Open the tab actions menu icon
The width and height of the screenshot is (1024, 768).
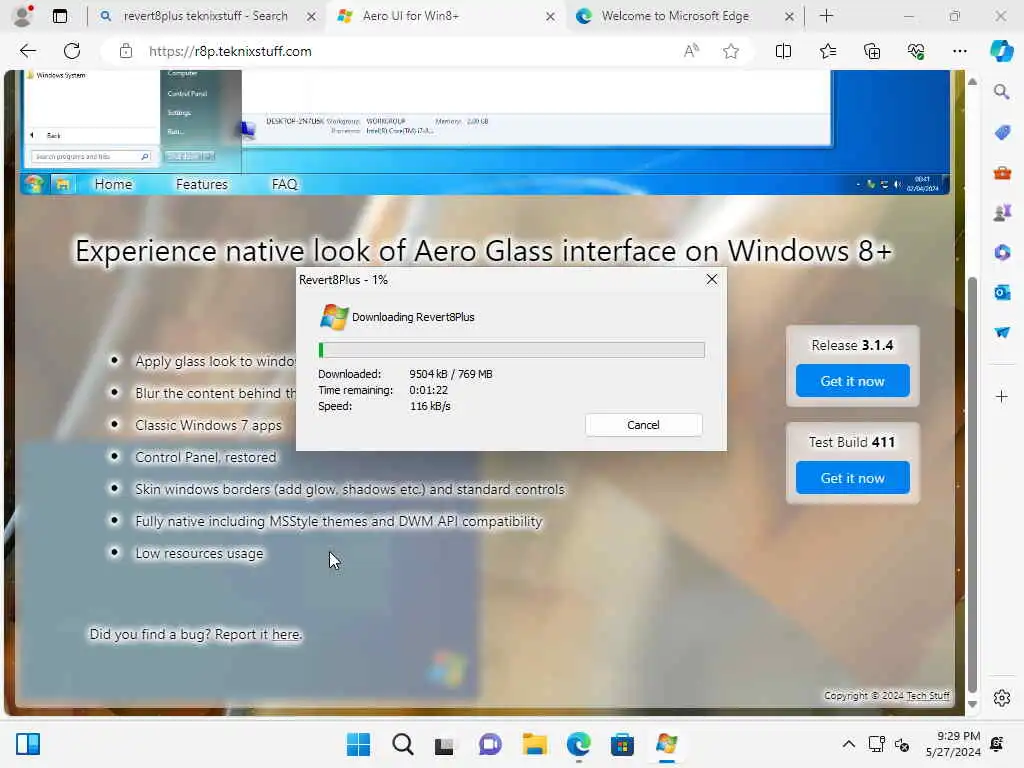coord(60,16)
